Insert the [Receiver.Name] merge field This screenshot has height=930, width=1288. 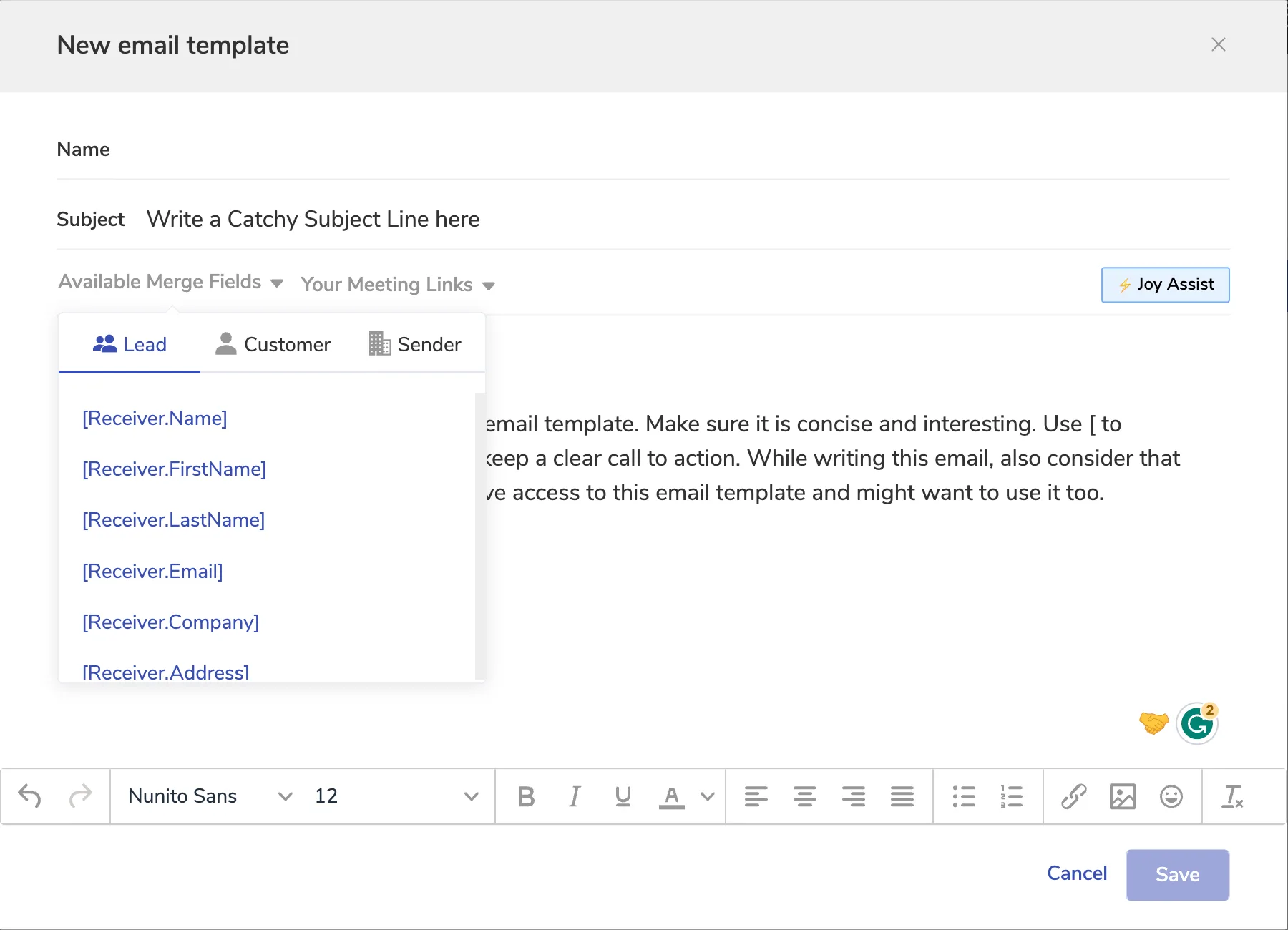tap(155, 418)
